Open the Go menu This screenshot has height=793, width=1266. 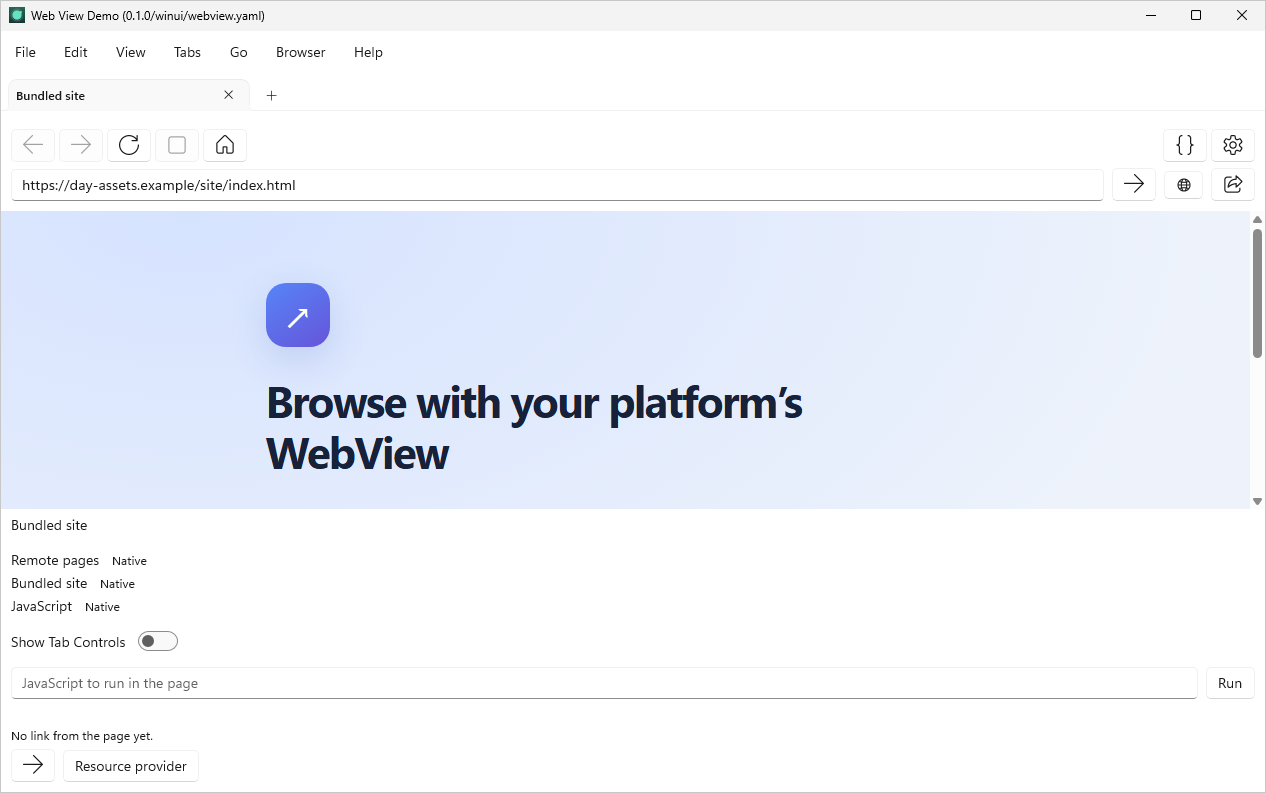pos(239,52)
